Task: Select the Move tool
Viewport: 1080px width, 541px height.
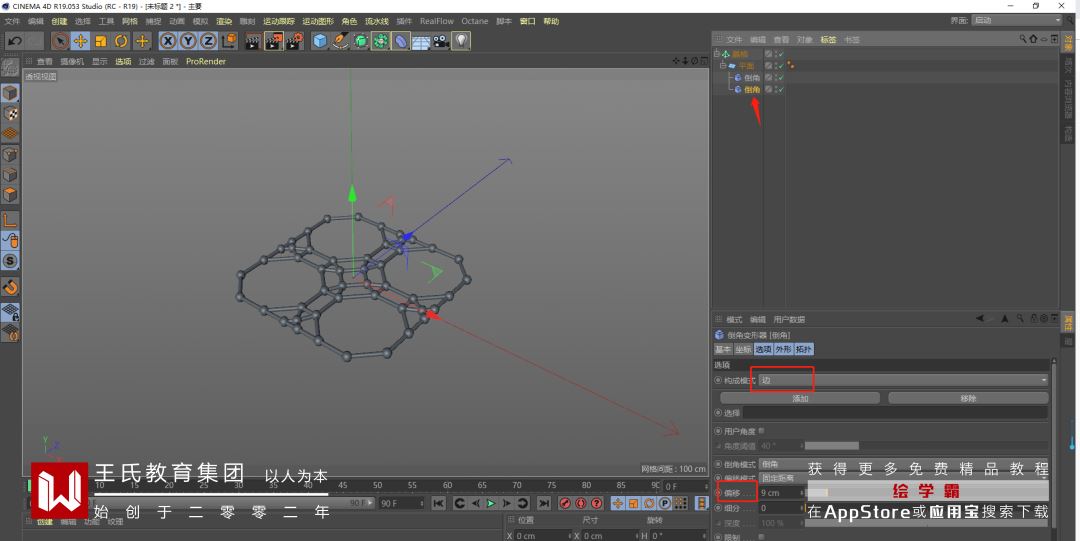Action: (81, 41)
